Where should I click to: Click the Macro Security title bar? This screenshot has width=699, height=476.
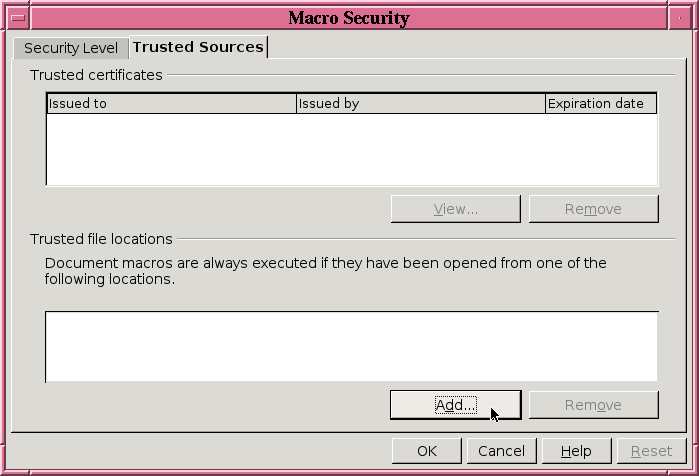[349, 18]
